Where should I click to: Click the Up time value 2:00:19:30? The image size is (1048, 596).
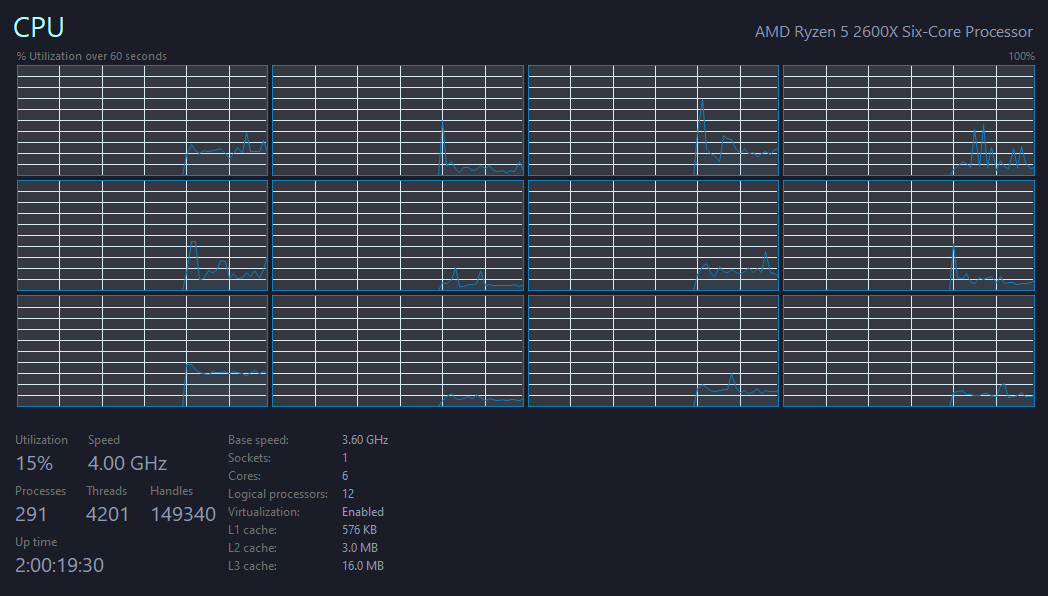[x=59, y=565]
